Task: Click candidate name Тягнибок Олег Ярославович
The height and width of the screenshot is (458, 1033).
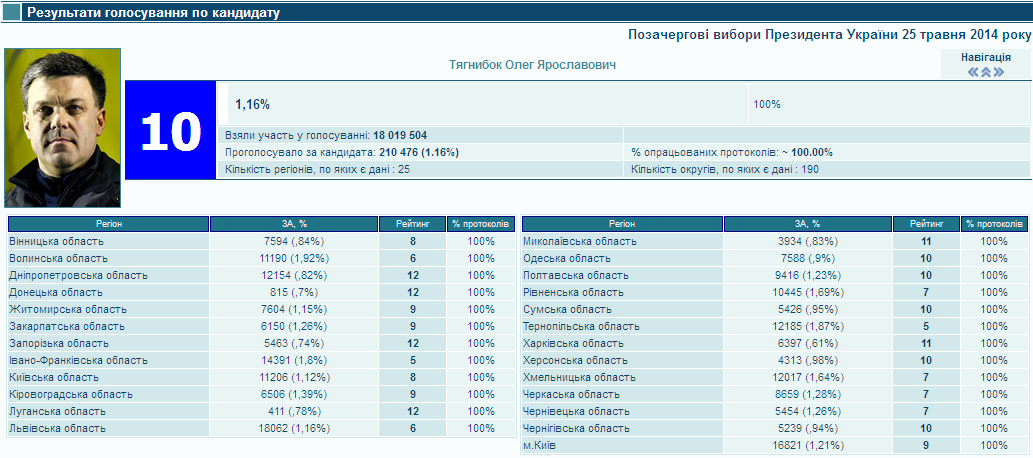Action: coord(532,65)
